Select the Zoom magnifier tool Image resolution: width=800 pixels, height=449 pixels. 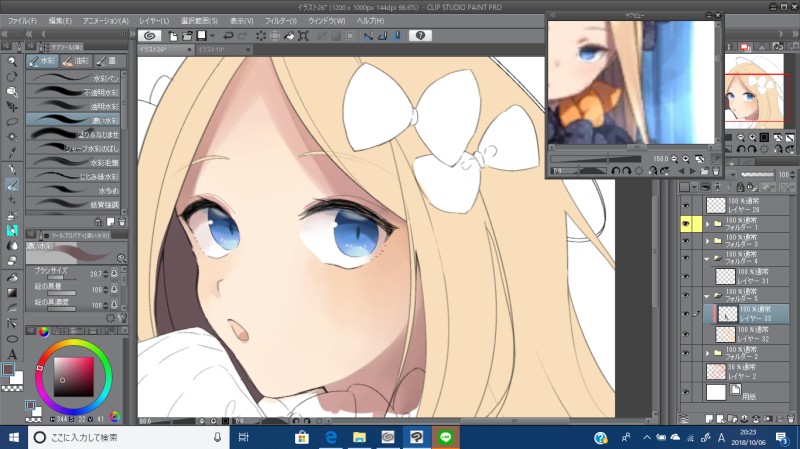click(12, 62)
